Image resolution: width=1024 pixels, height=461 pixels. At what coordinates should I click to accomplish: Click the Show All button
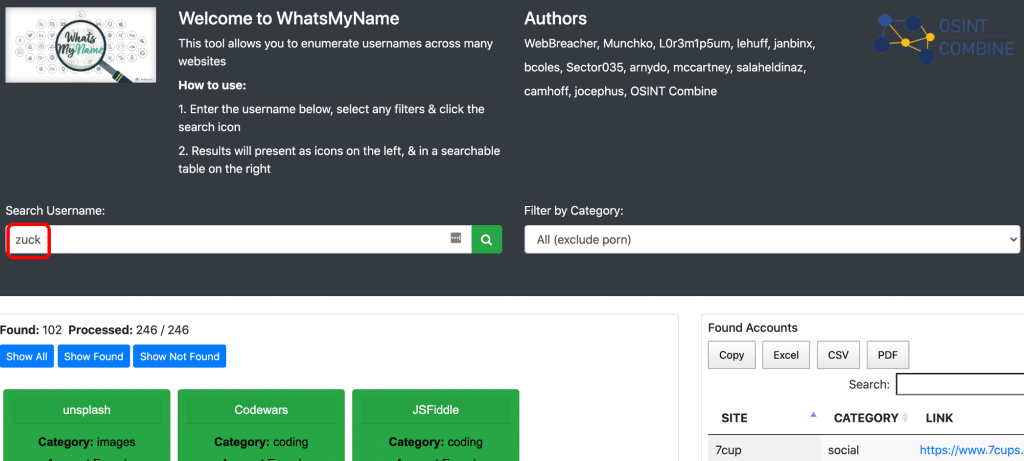coord(27,357)
